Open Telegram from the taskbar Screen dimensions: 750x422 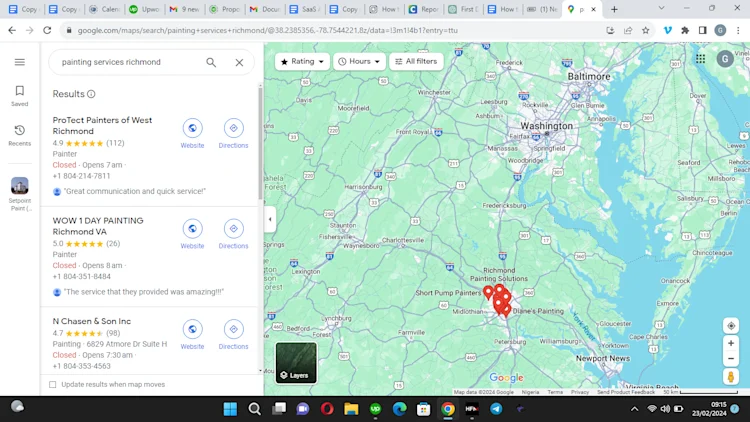[x=496, y=409]
